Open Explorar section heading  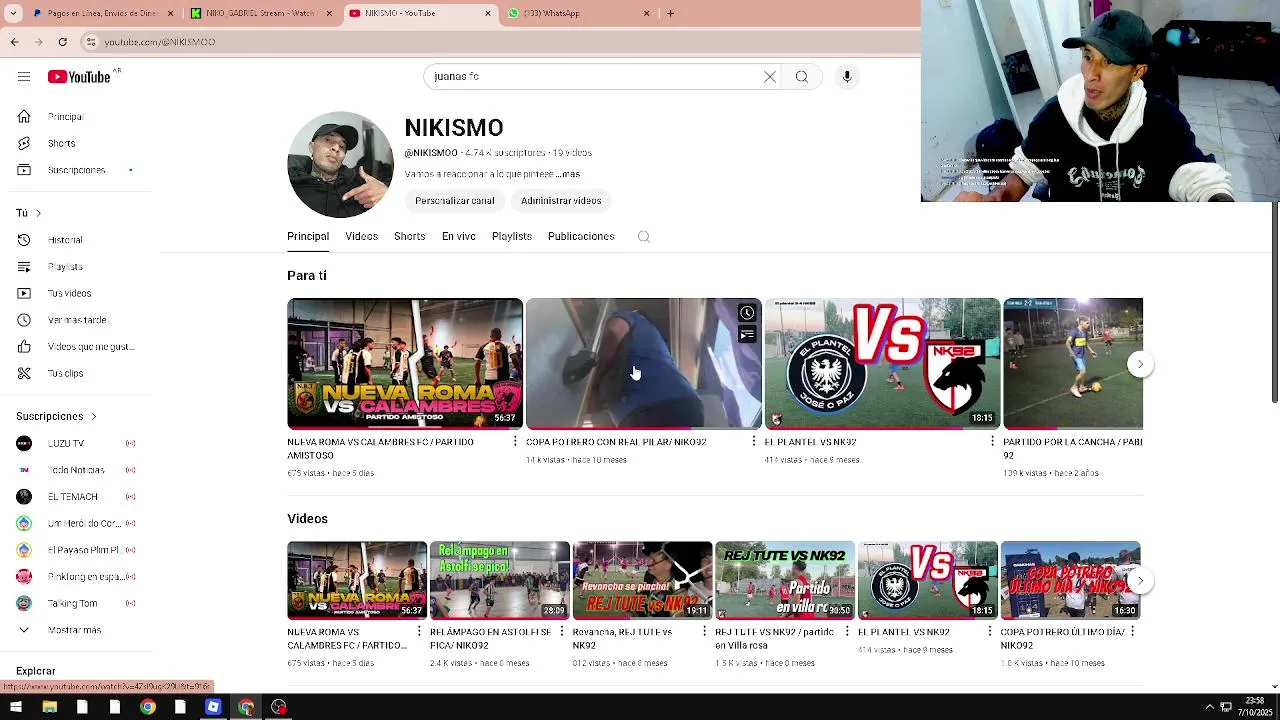click(x=36, y=671)
